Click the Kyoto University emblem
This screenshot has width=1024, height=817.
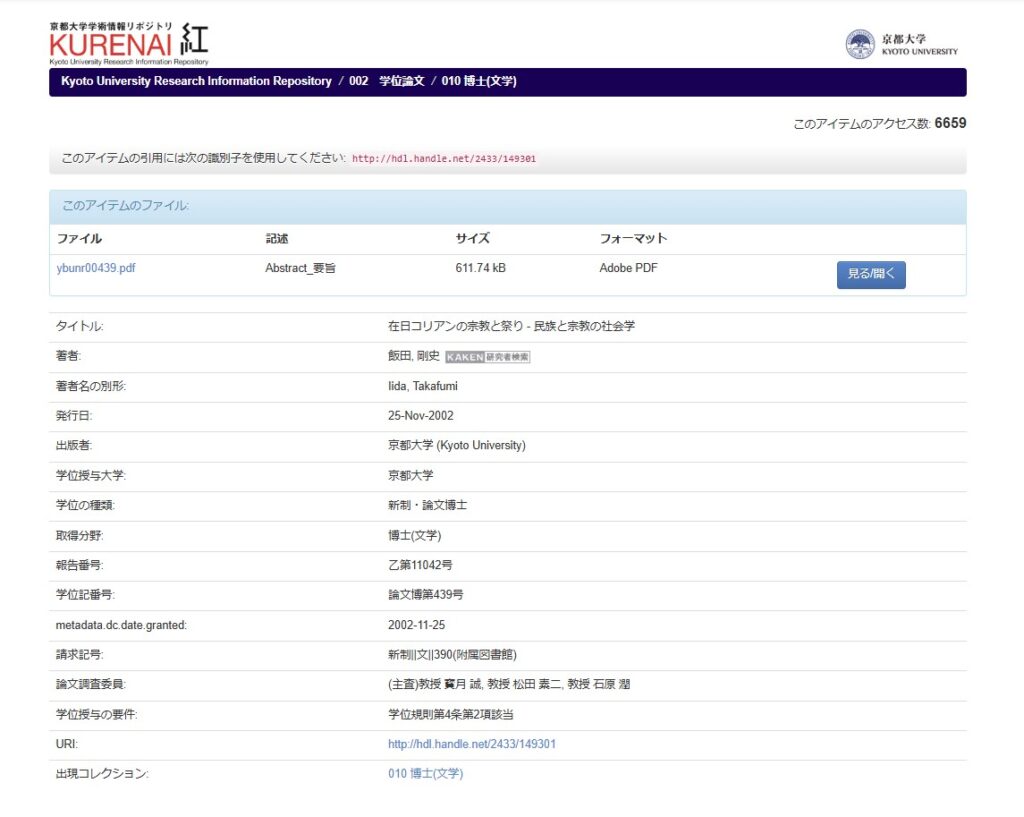click(x=859, y=44)
